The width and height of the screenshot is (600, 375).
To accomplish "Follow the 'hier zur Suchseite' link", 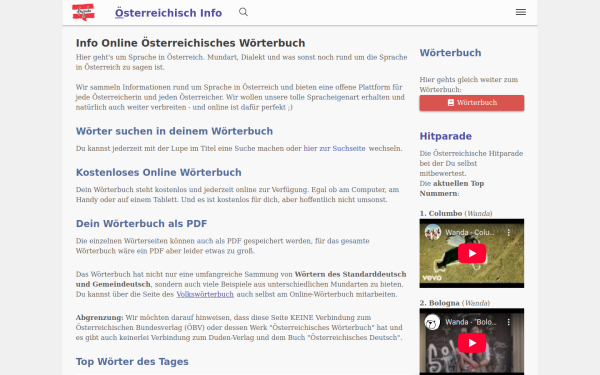I will pyautogui.click(x=334, y=148).
